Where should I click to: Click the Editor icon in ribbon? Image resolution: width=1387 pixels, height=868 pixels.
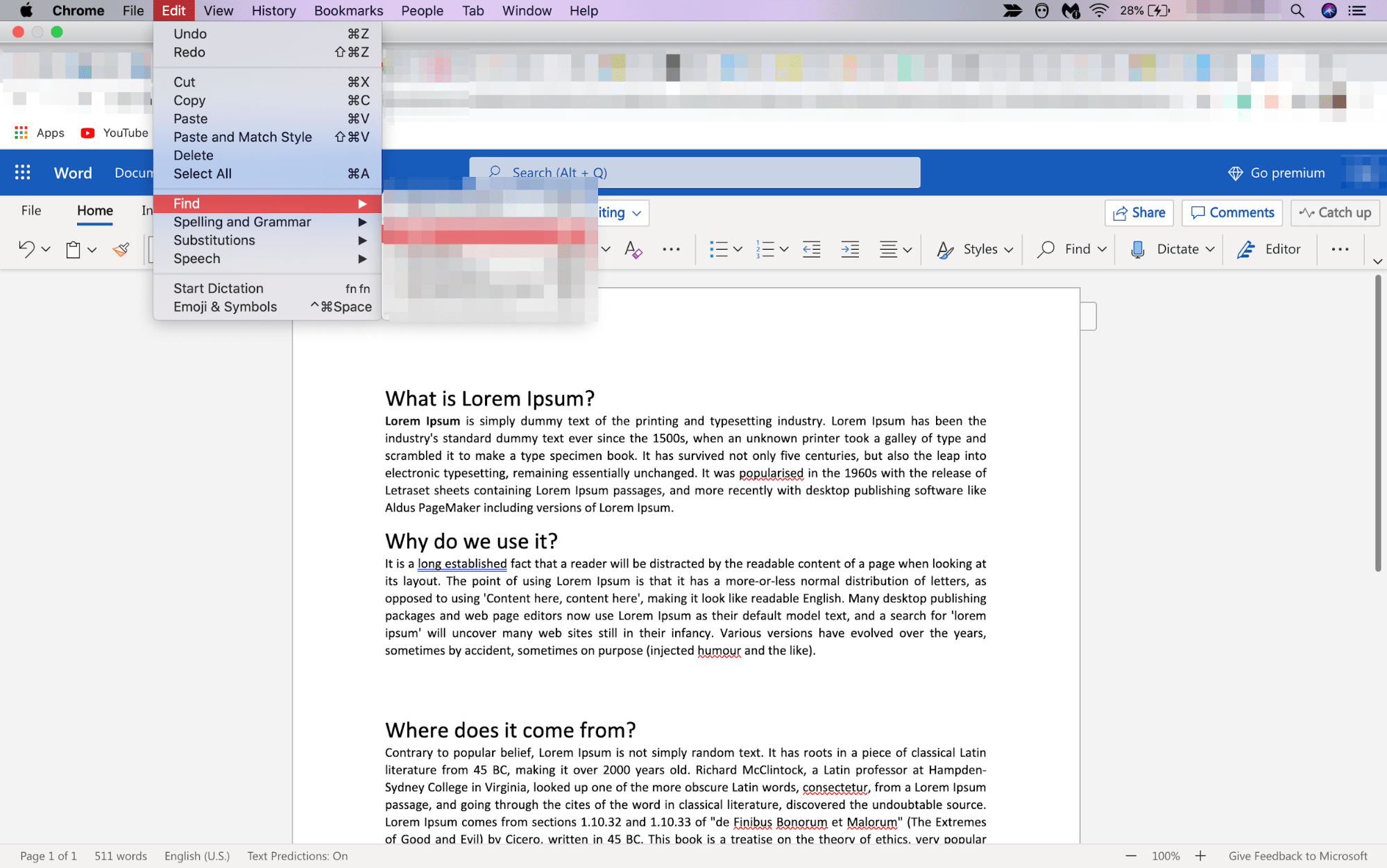(1270, 248)
